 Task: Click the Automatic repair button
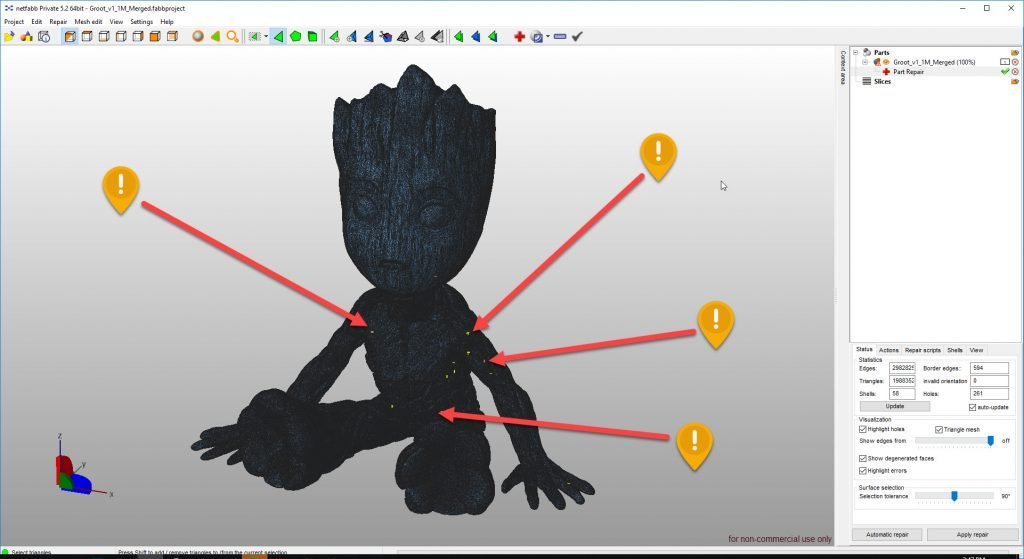[x=886, y=534]
